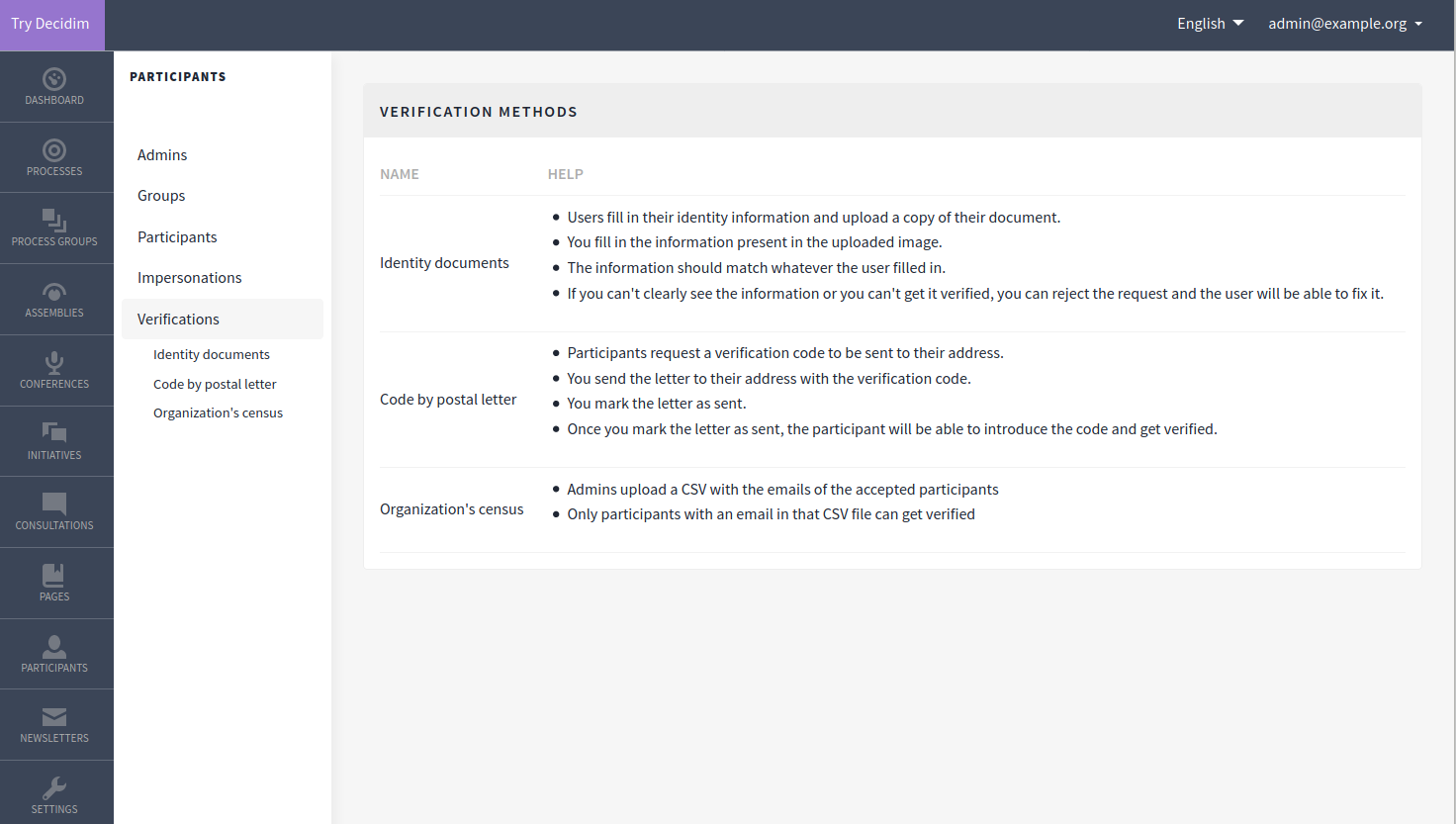Screen dimensions: 1456x824
Task: Click the Organization's census submenu link
Action: click(218, 413)
